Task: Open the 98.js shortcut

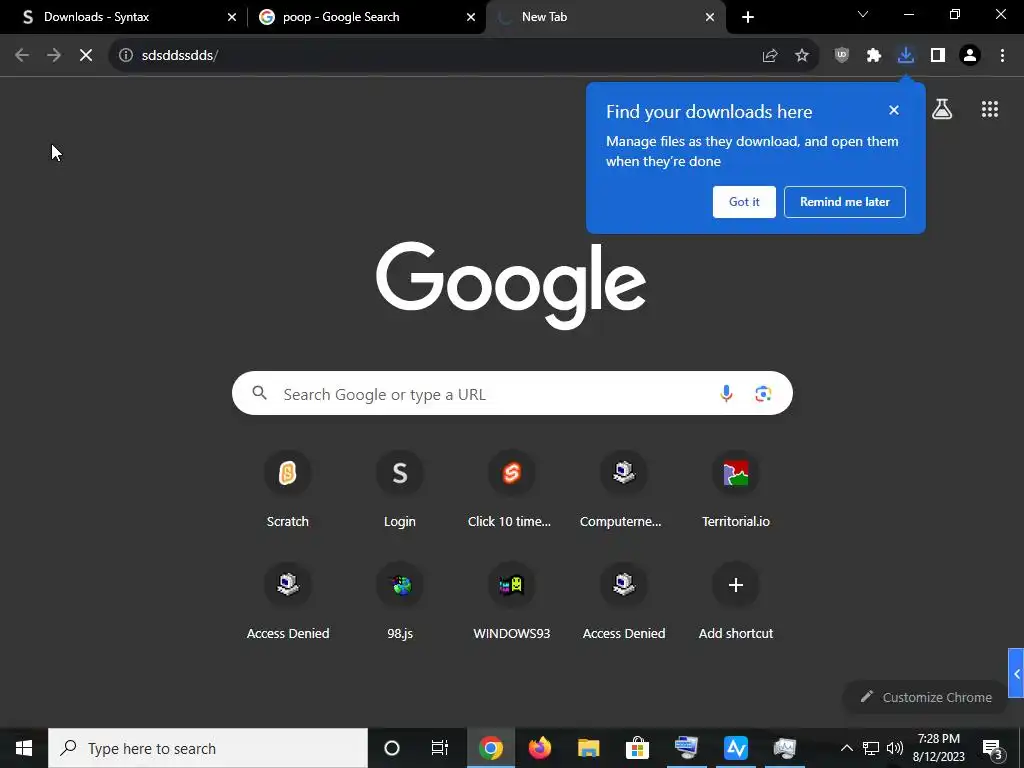Action: point(400,601)
